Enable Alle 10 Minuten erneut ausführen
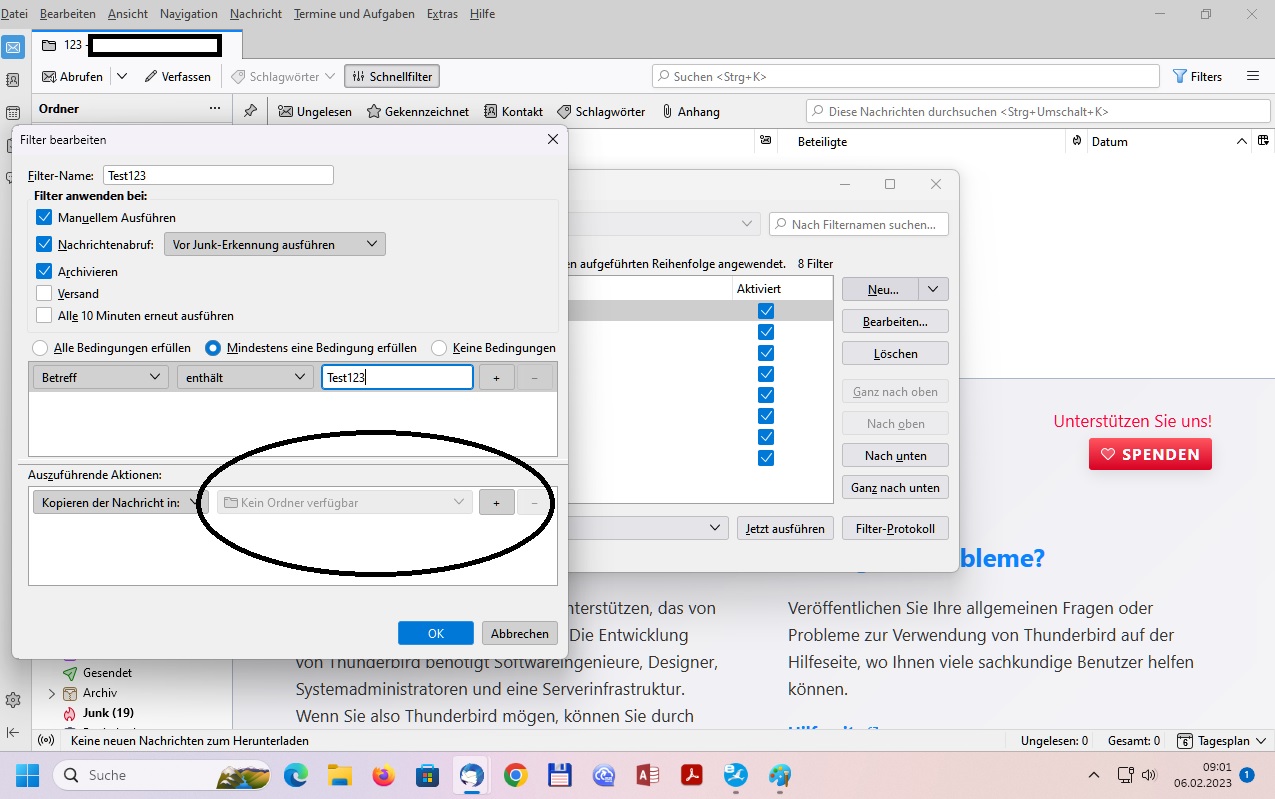1275x799 pixels. click(44, 315)
